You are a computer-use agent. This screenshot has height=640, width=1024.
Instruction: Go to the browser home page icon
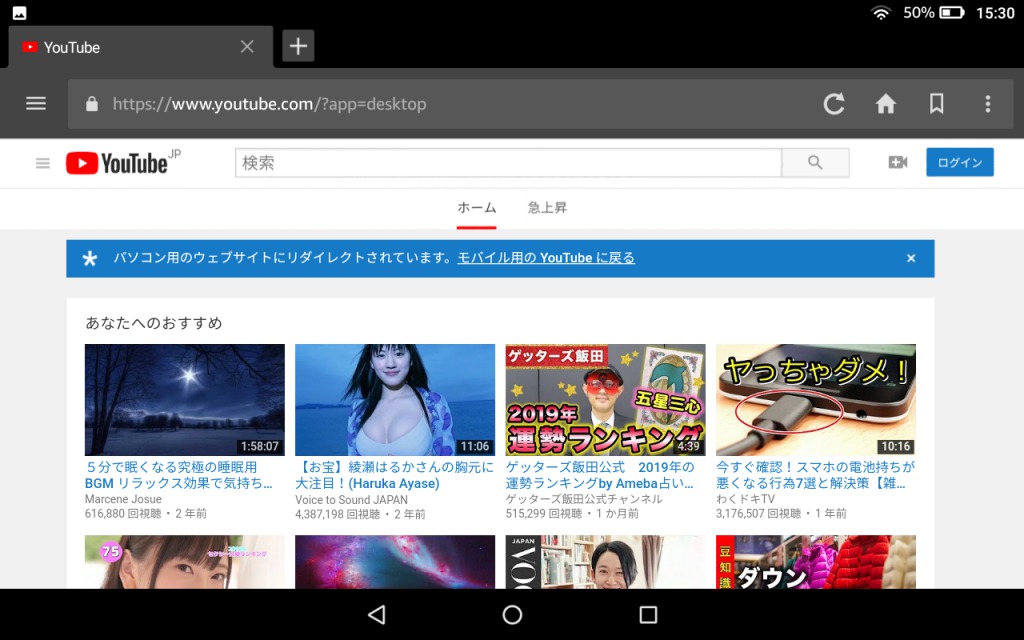(x=886, y=103)
